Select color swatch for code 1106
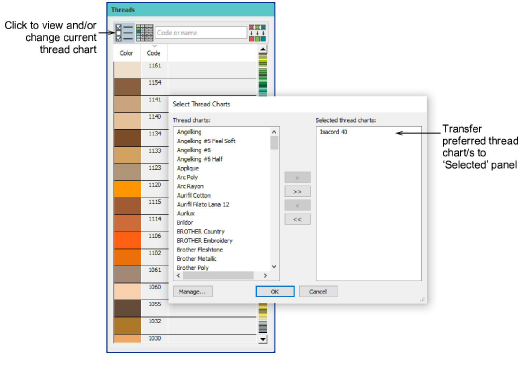The width and height of the screenshot is (524, 370). tap(127, 240)
